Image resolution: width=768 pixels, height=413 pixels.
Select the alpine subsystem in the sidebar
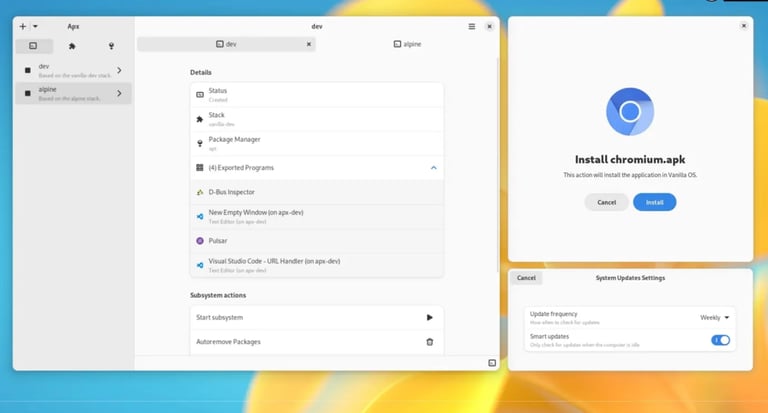click(x=73, y=94)
